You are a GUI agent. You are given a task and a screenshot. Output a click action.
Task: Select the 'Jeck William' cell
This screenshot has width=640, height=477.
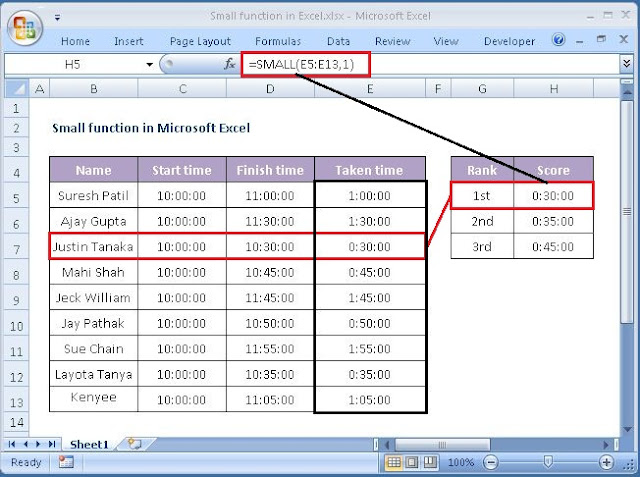(93, 297)
